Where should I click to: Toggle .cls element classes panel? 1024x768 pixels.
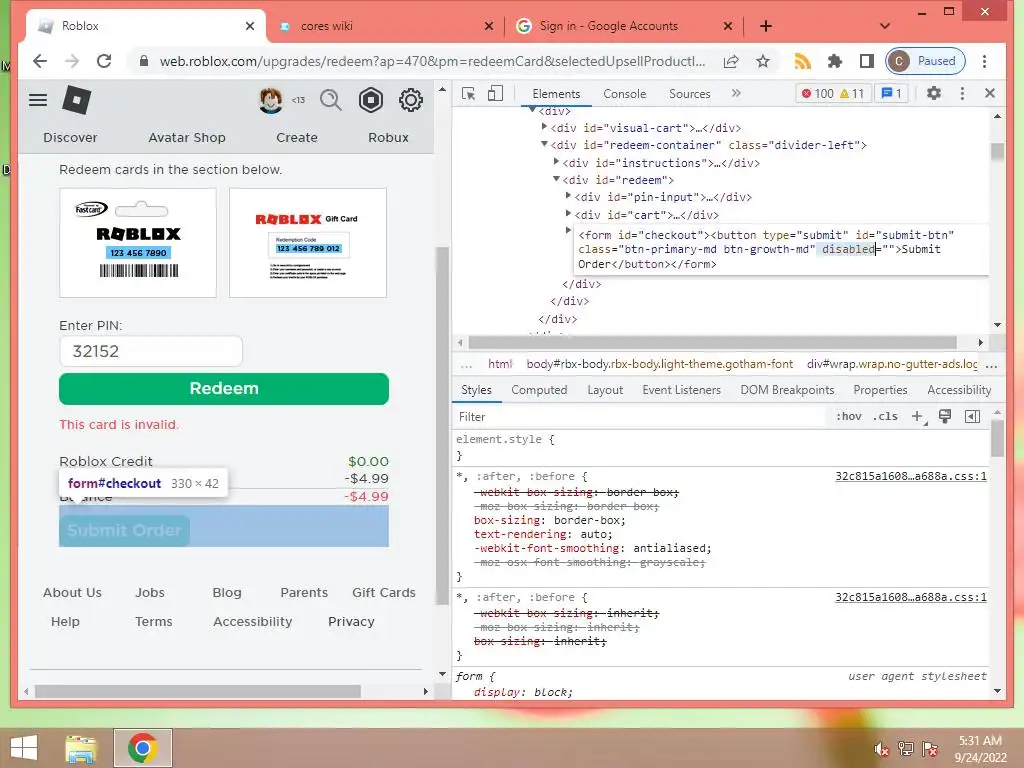click(x=886, y=417)
